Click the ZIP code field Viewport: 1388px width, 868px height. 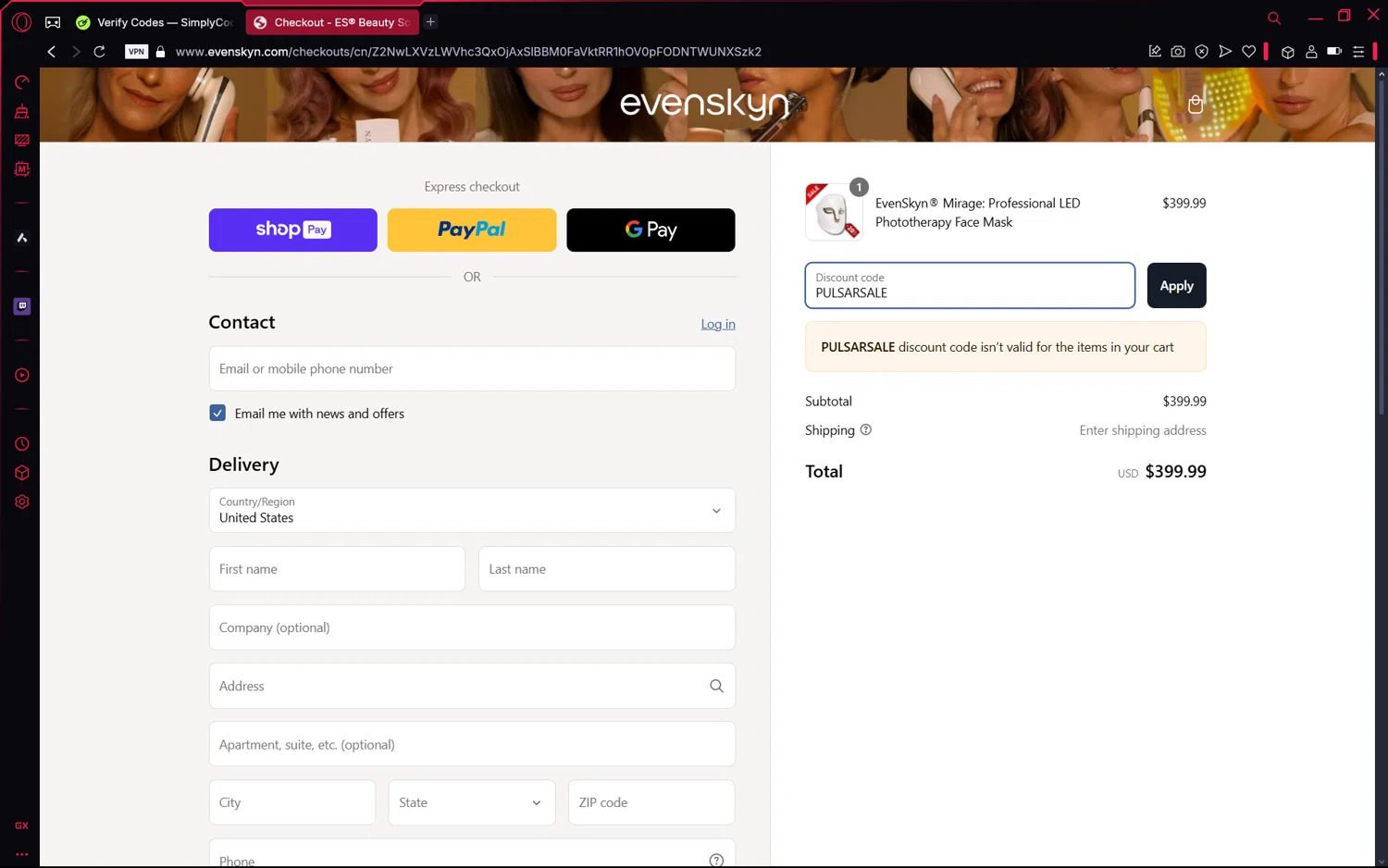pyautogui.click(x=651, y=802)
